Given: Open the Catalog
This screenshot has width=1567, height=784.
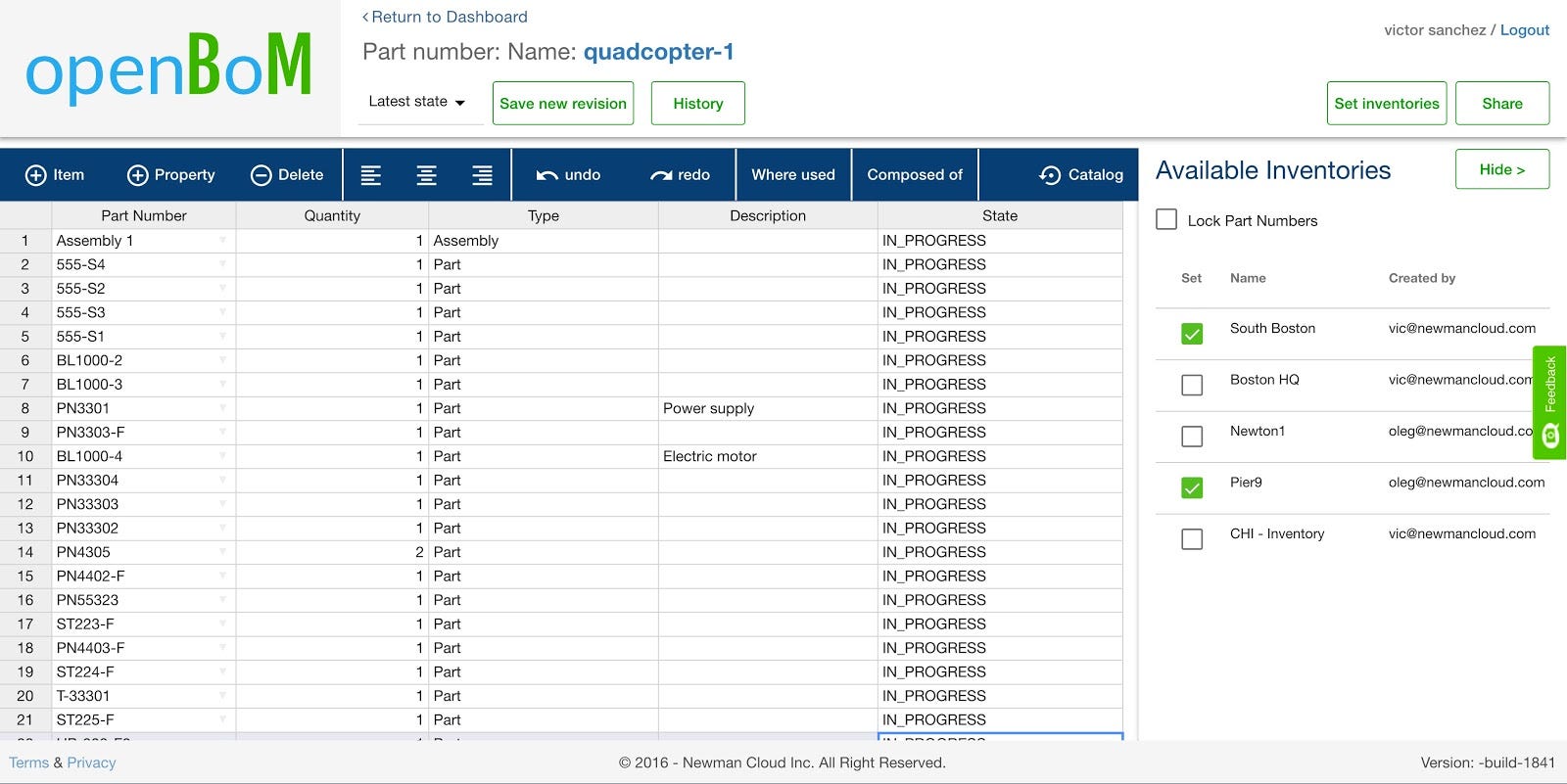Looking at the screenshot, I should 1081,175.
